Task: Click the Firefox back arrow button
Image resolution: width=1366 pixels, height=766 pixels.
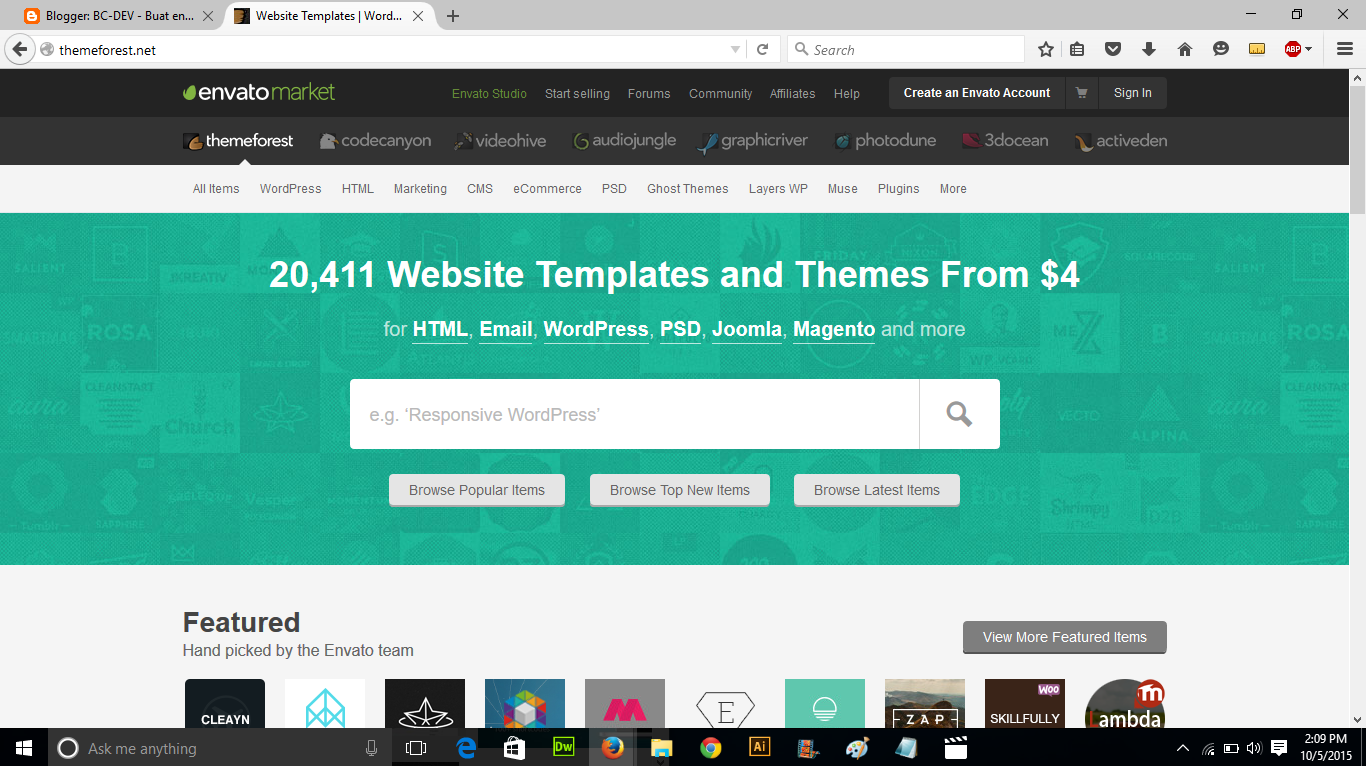Action: tap(19, 49)
